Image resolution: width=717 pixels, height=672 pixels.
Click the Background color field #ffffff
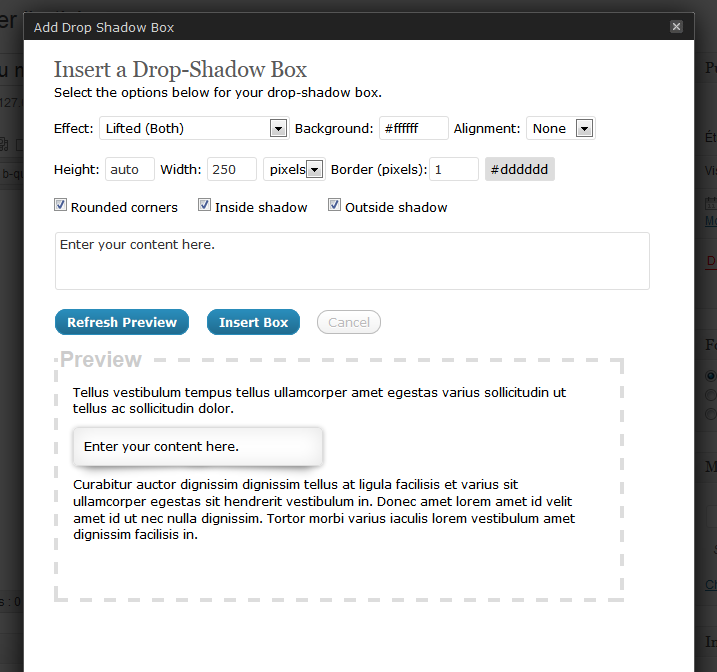tap(414, 128)
